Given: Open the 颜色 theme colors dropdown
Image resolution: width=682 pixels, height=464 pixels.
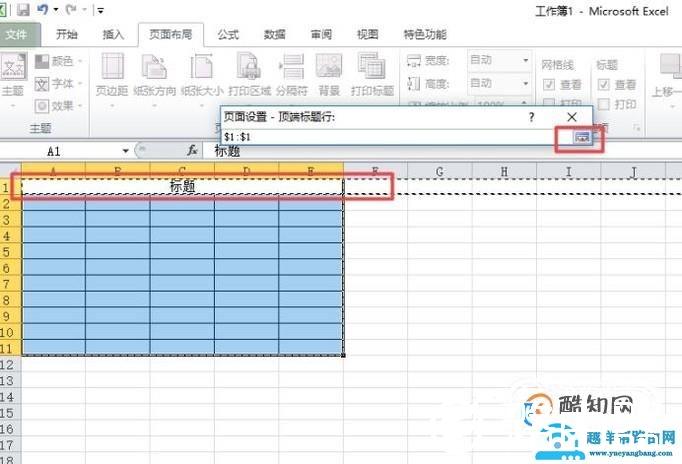Looking at the screenshot, I should [x=58, y=61].
